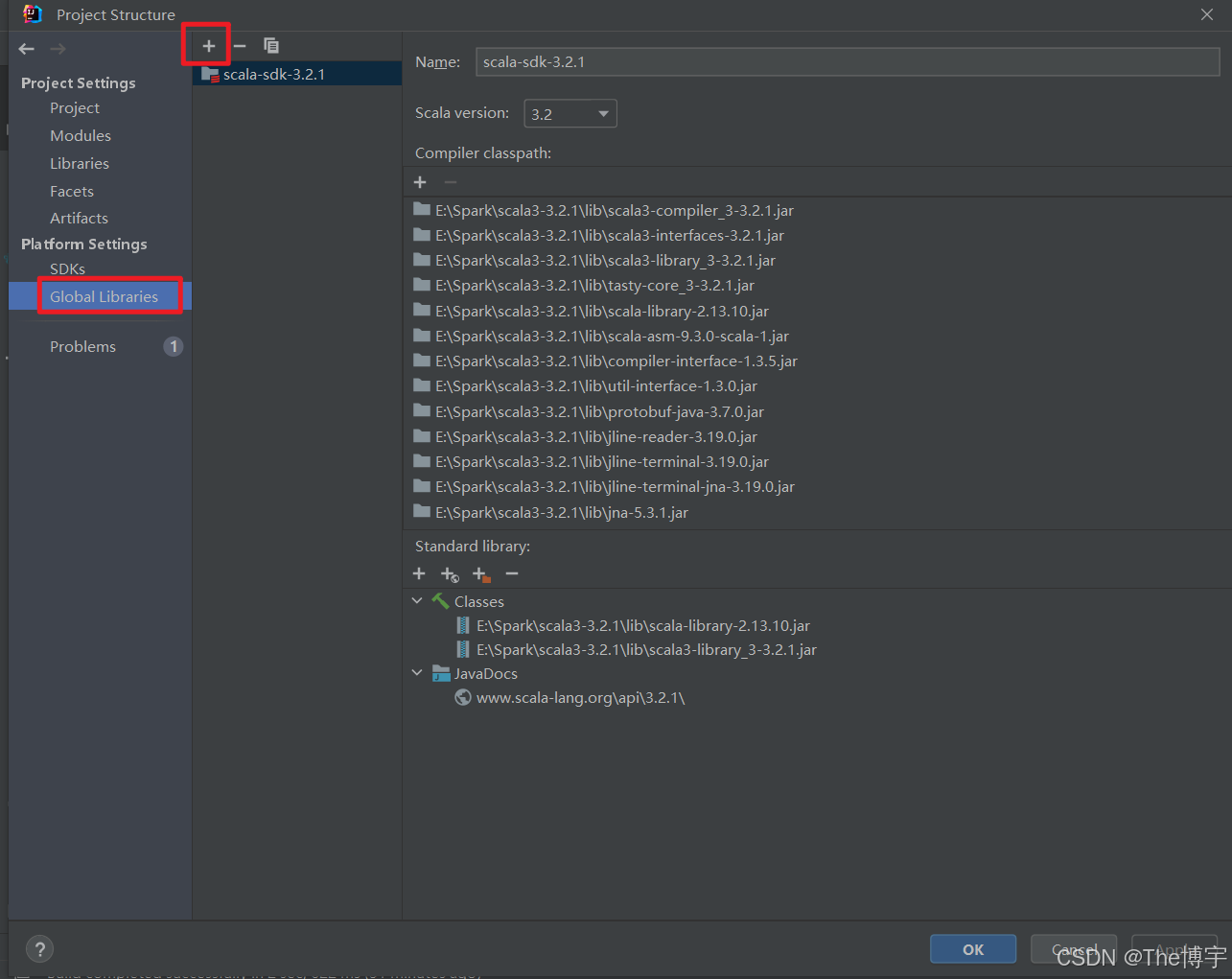1232x979 pixels.
Task: Select scala-library-2.13.10.jar under Classes
Action: pyautogui.click(x=642, y=626)
